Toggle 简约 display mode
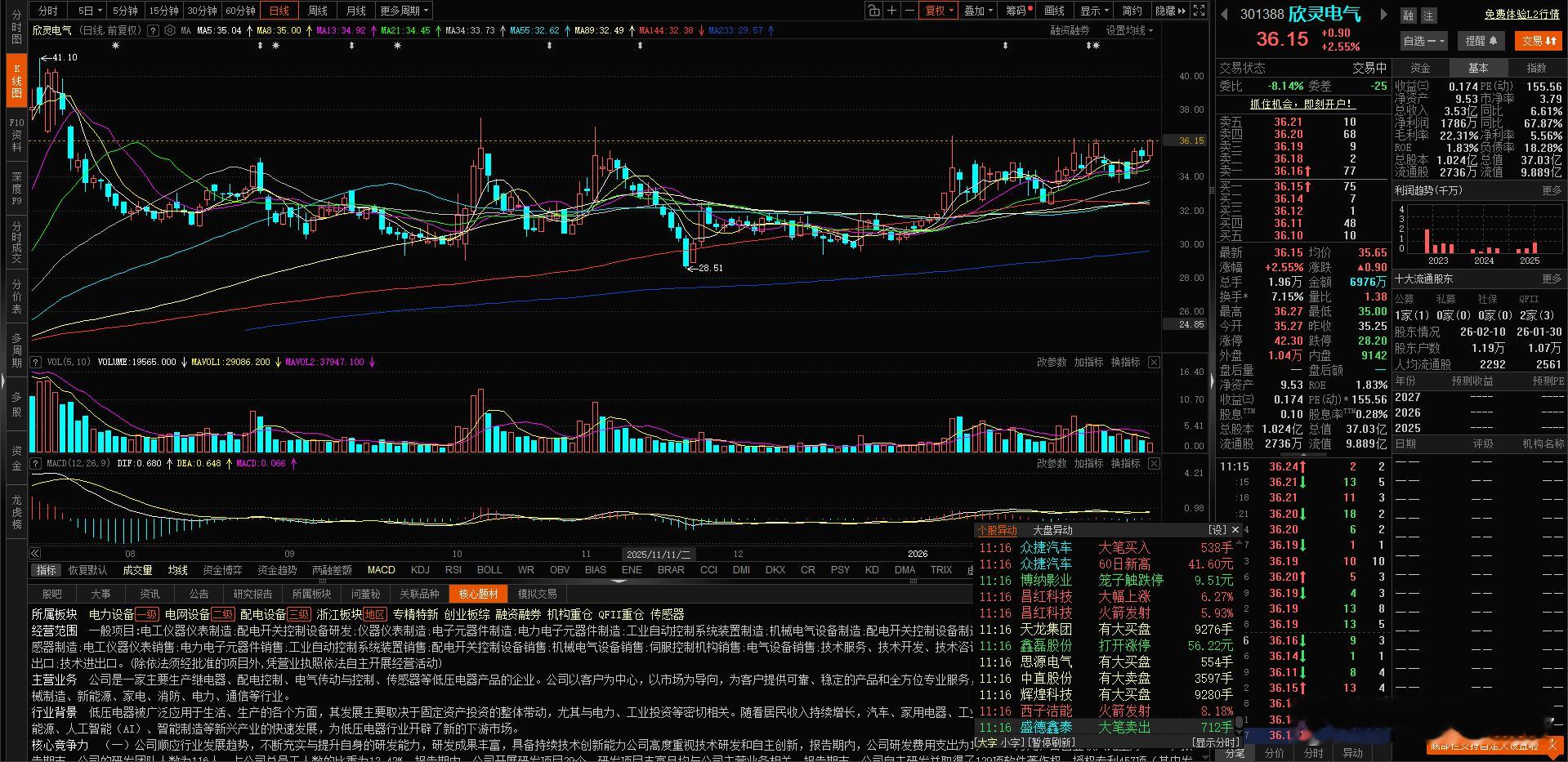This screenshot has height=762, width=1568. point(1132,11)
